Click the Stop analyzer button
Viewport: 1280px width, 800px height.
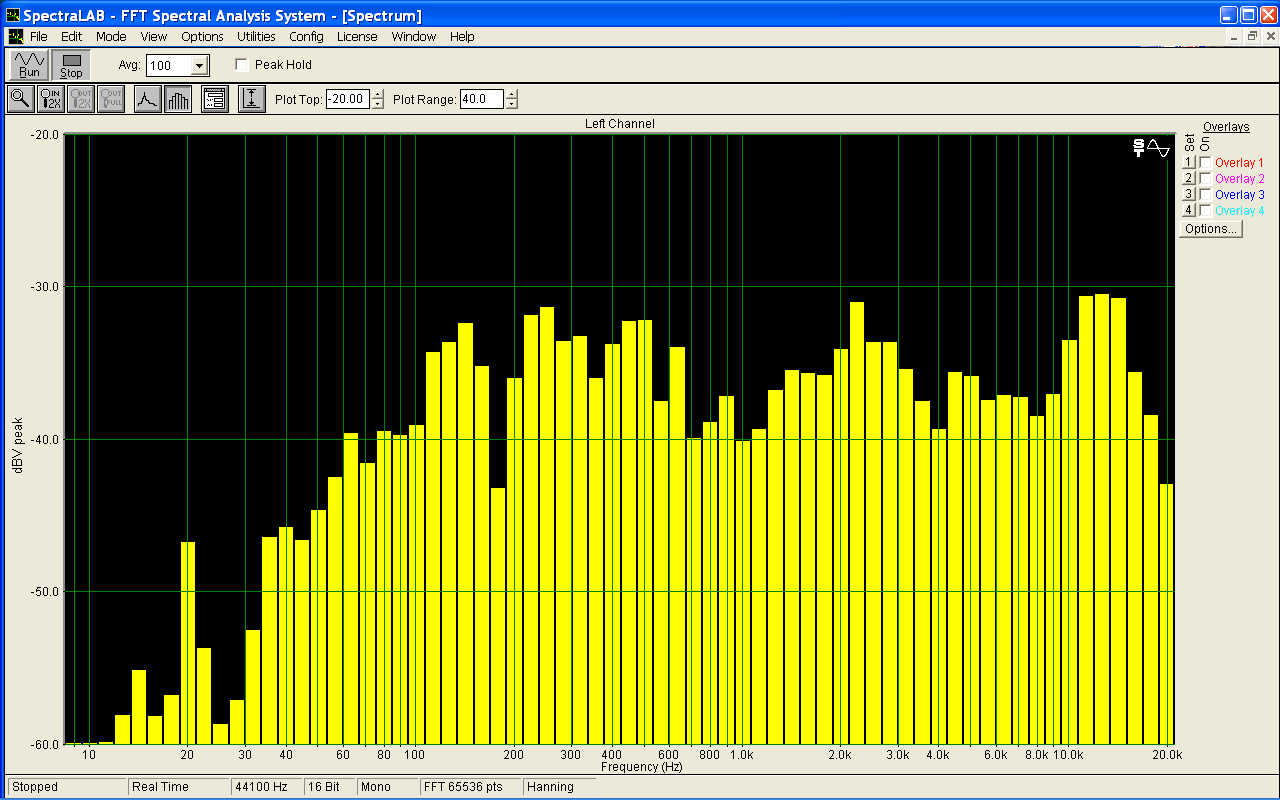tap(71, 65)
